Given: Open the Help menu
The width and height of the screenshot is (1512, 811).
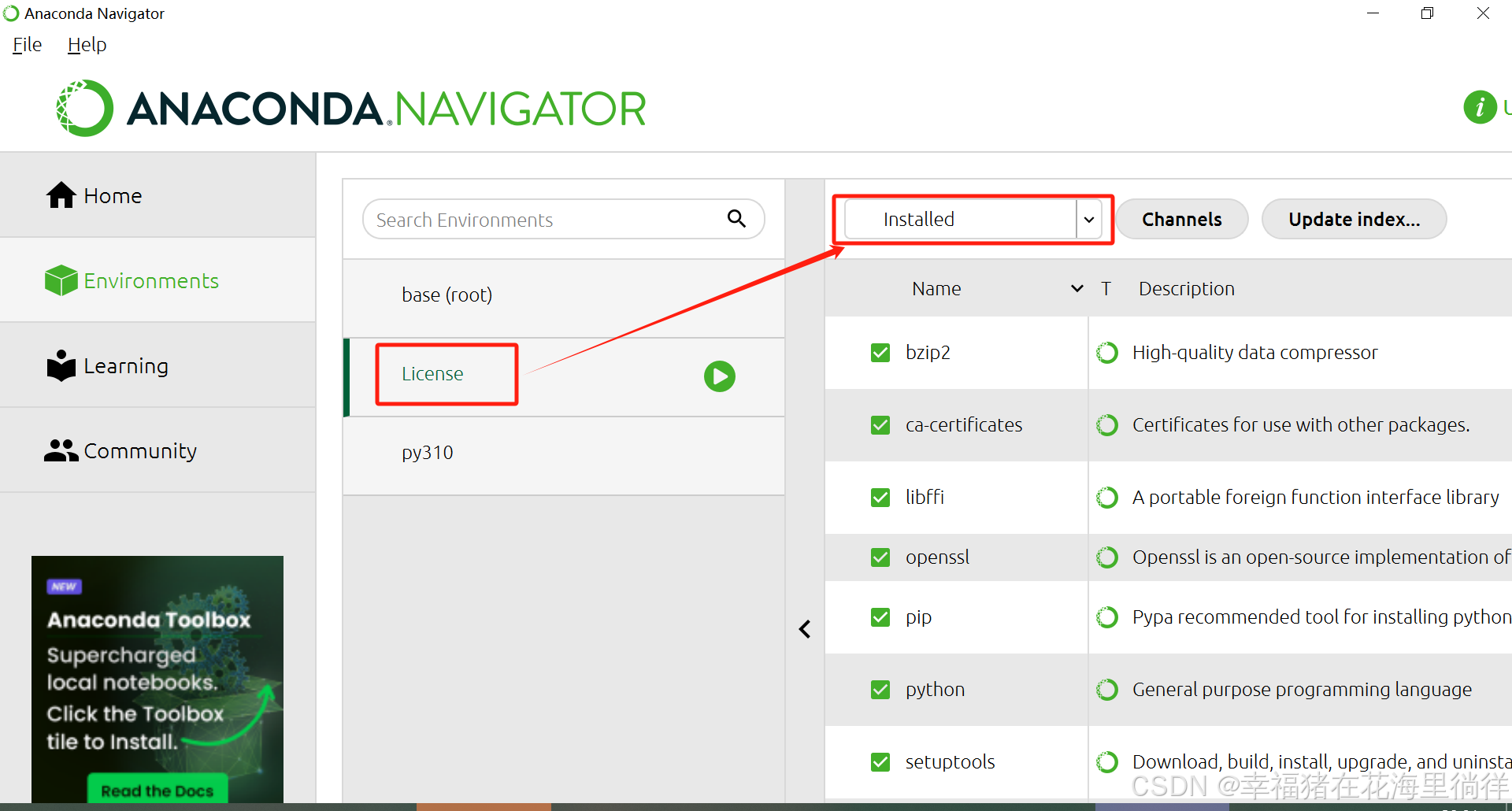Looking at the screenshot, I should [x=87, y=45].
